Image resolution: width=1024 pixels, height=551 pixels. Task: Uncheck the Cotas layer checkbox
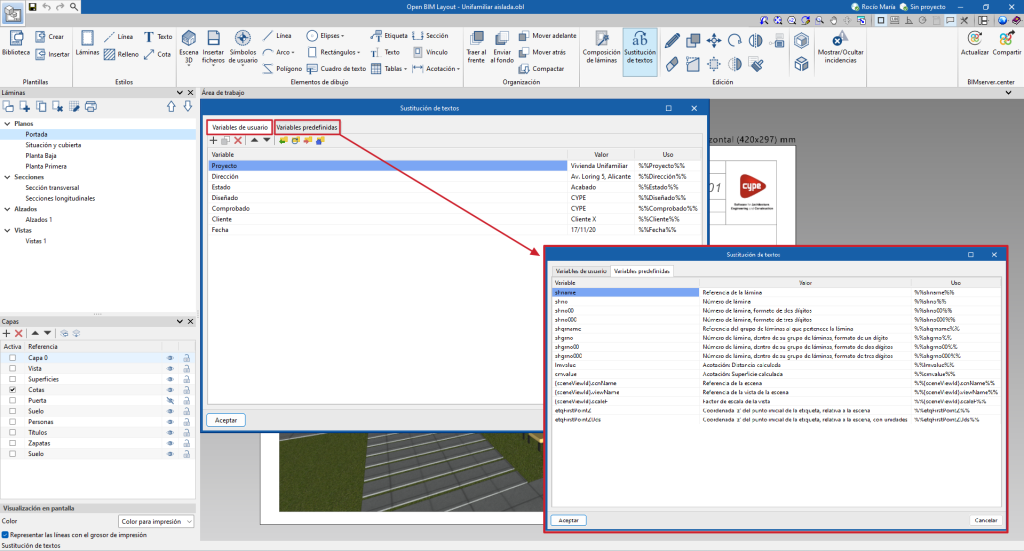pyautogui.click(x=12, y=390)
